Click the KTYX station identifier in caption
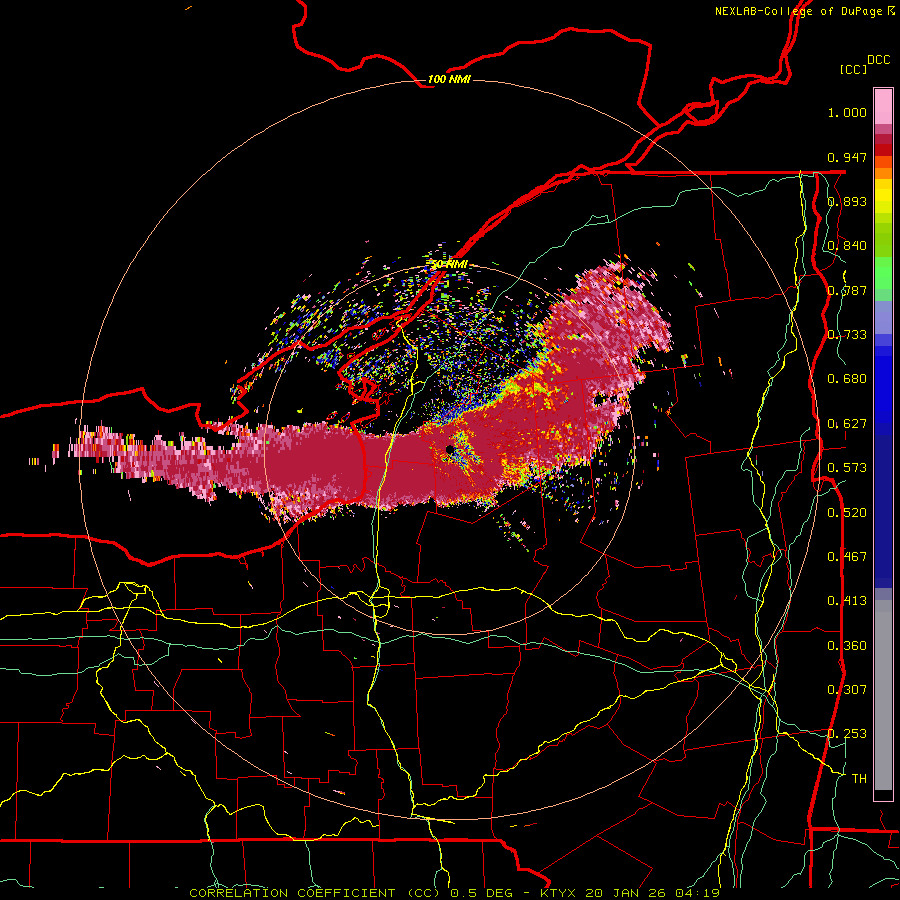The width and height of the screenshot is (900, 900). [x=559, y=893]
